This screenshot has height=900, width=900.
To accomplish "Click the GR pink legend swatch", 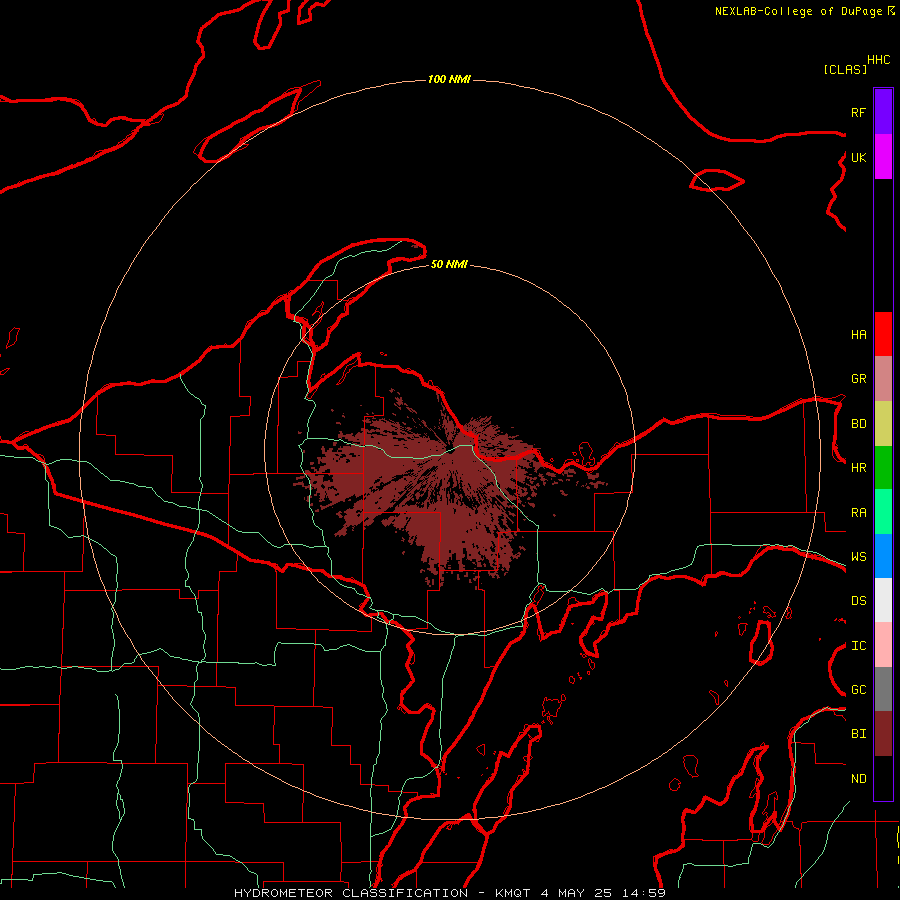I will (883, 379).
